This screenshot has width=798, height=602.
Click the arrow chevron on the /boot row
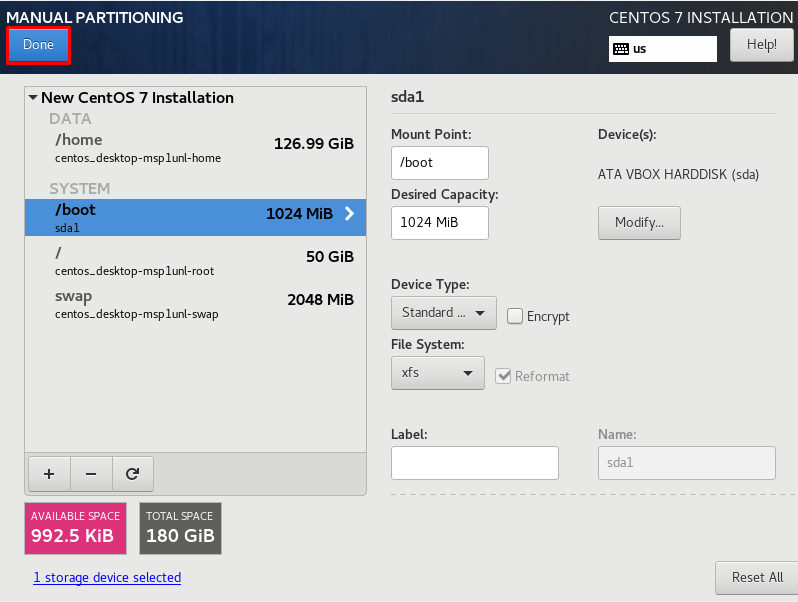[349, 214]
